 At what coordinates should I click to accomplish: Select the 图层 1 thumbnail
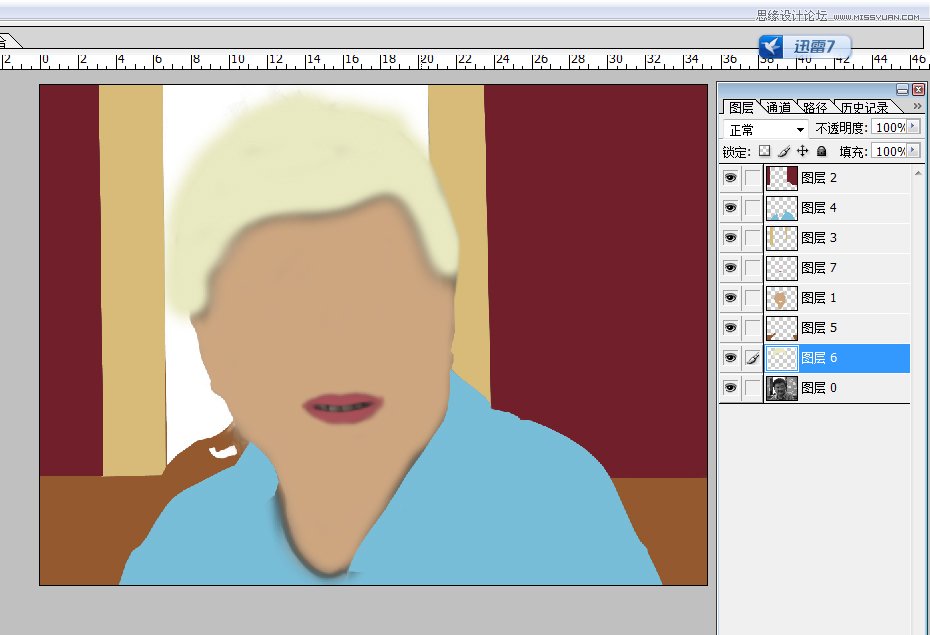point(782,298)
